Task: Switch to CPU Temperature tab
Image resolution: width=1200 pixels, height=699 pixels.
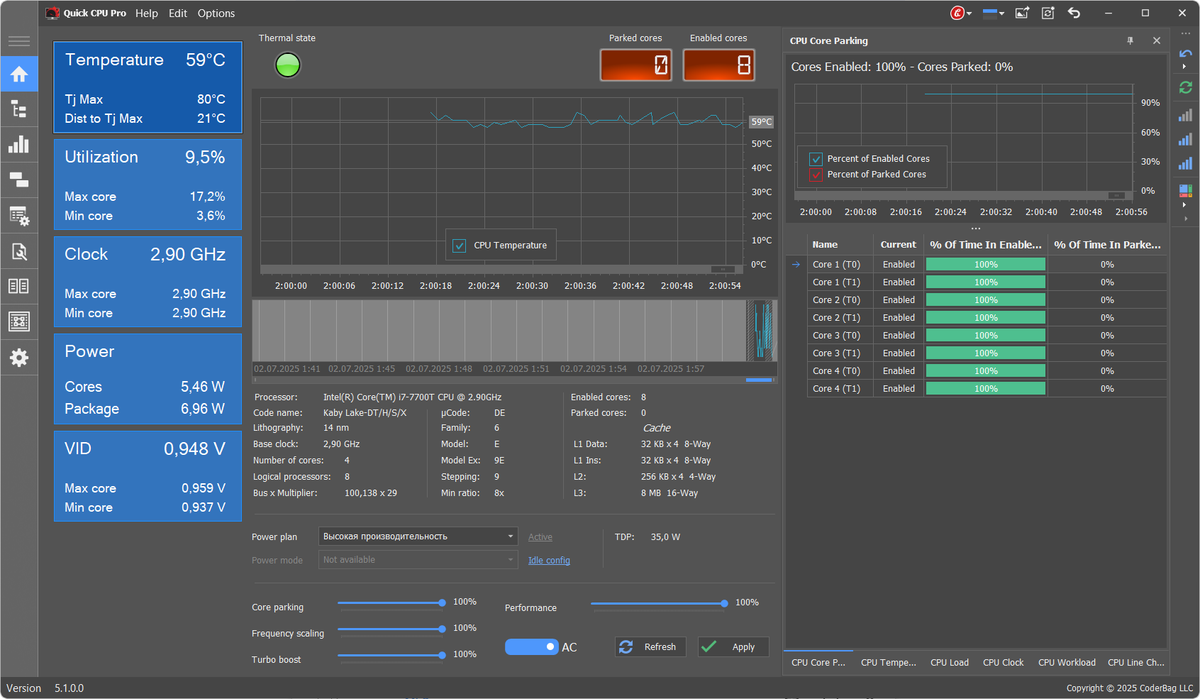Action: 888,662
